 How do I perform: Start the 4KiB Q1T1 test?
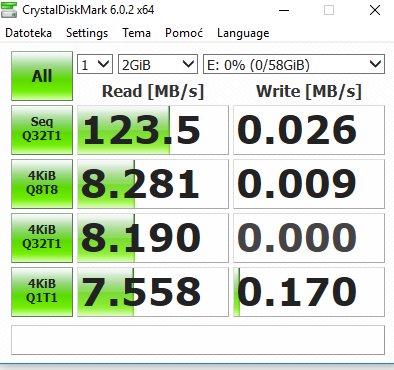click(x=42, y=292)
